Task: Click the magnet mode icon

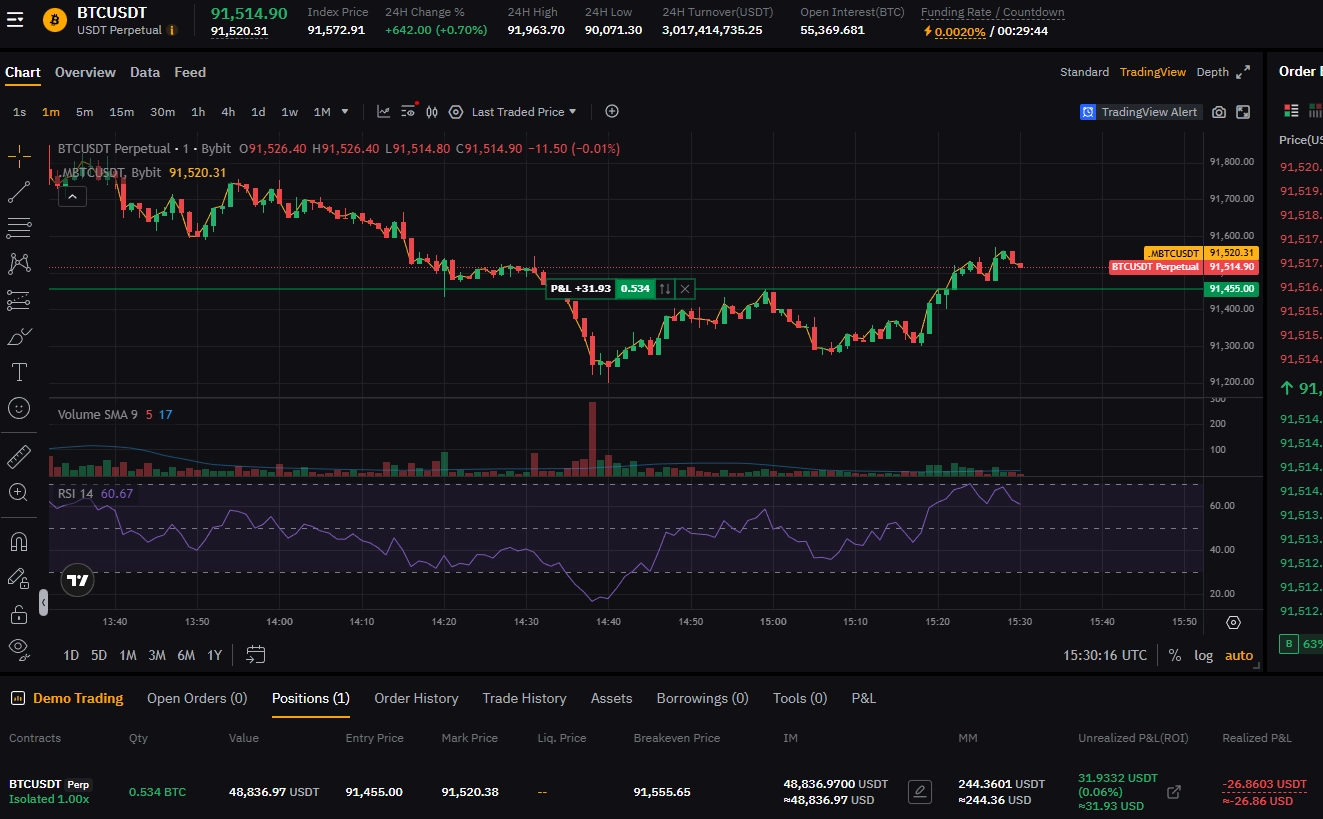Action: point(19,542)
